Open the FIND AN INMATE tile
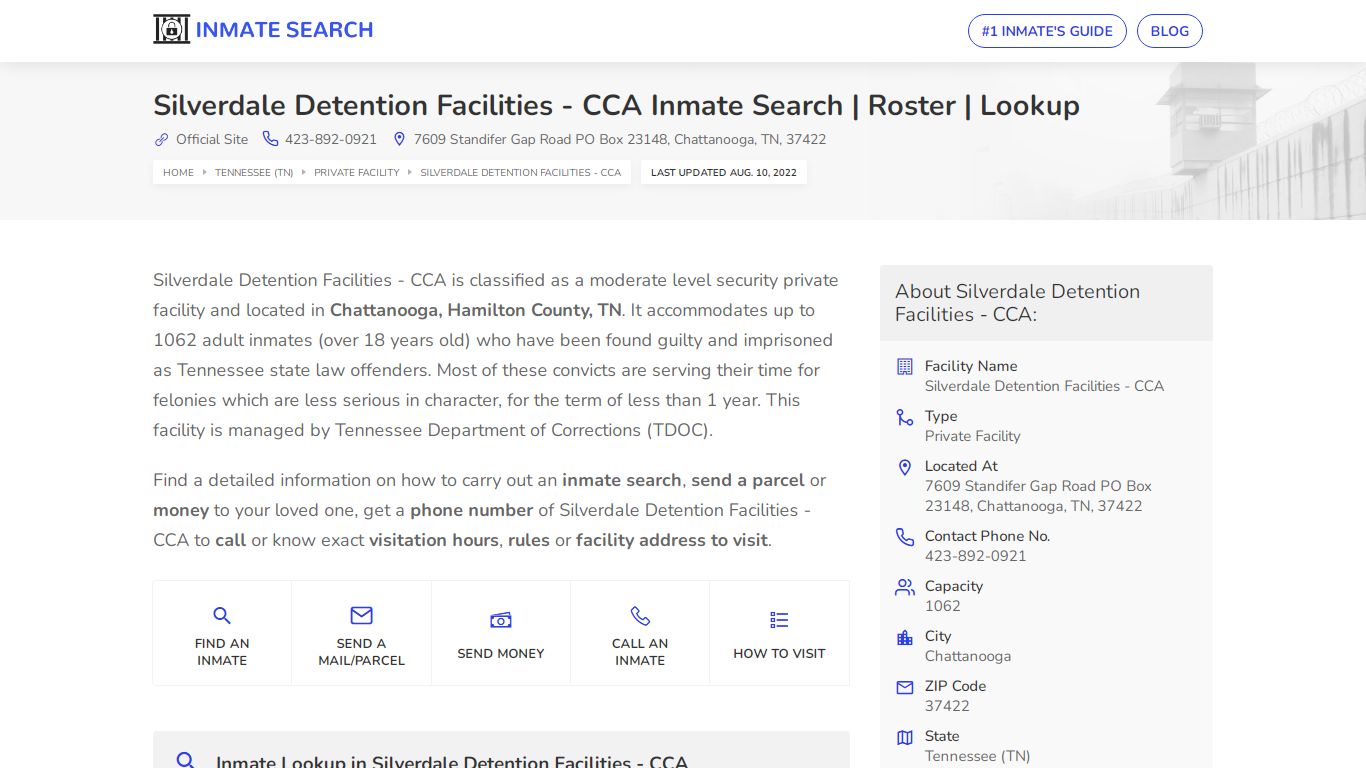Screen dimensions: 1366x768 (x=222, y=633)
